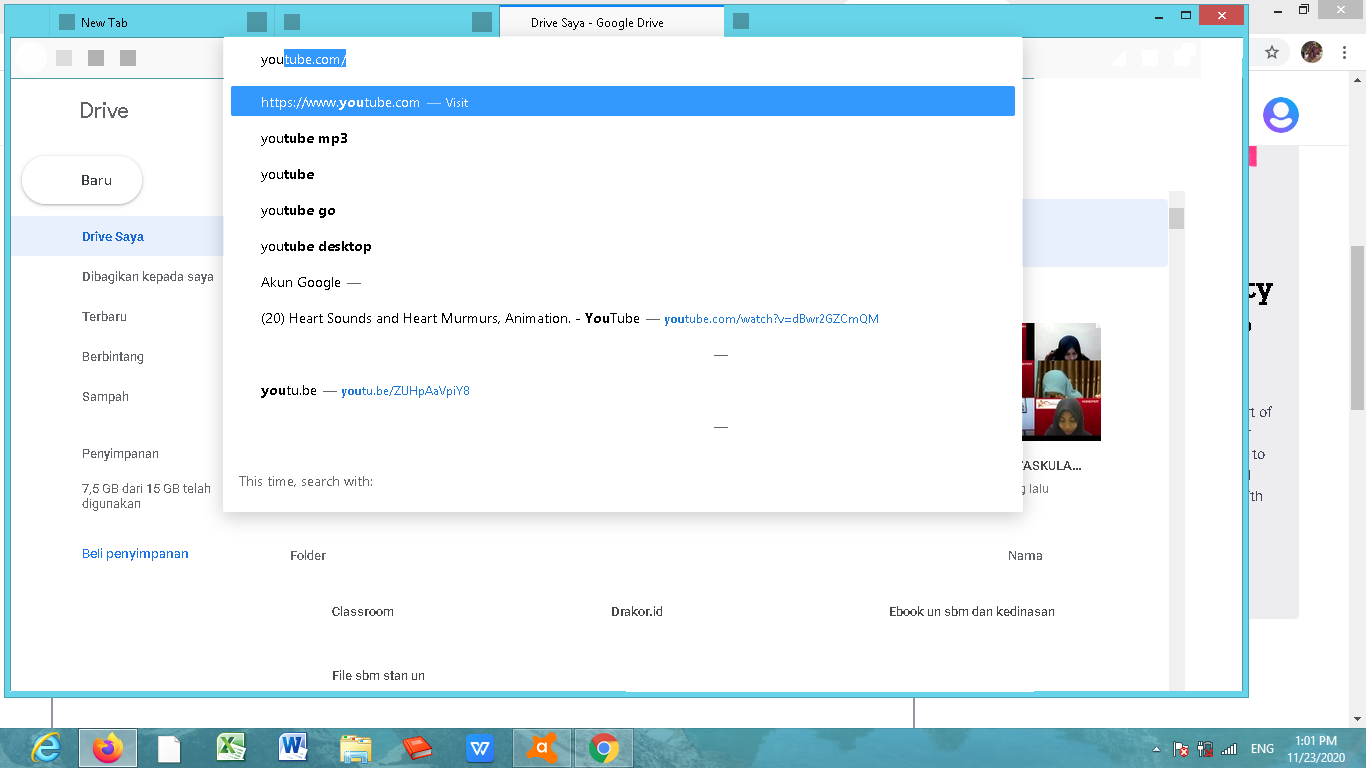Open Chrome's three-dot menu
This screenshot has width=1366, height=768.
1345,52
